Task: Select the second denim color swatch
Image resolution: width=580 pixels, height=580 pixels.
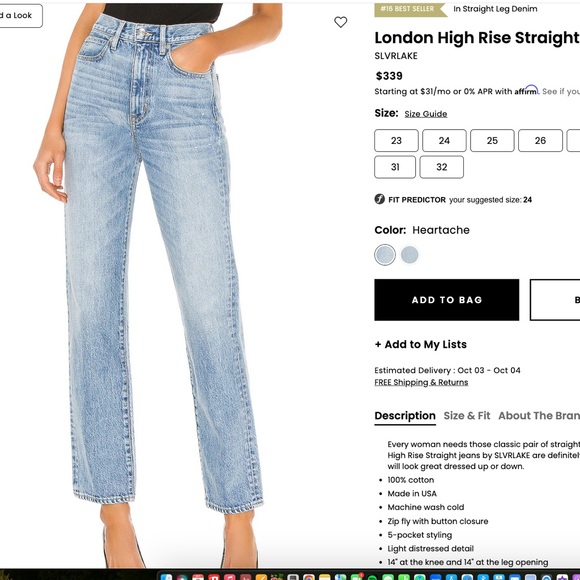Action: point(409,254)
